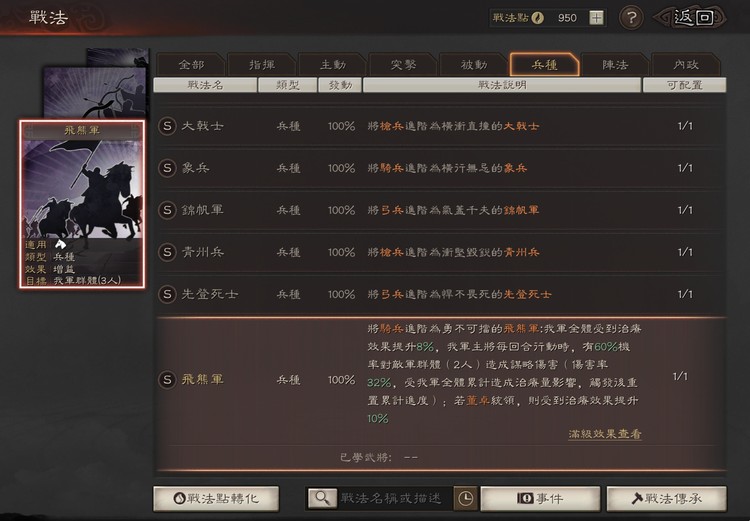Click the 可配置 column header
The image size is (750, 521).
coord(684,85)
